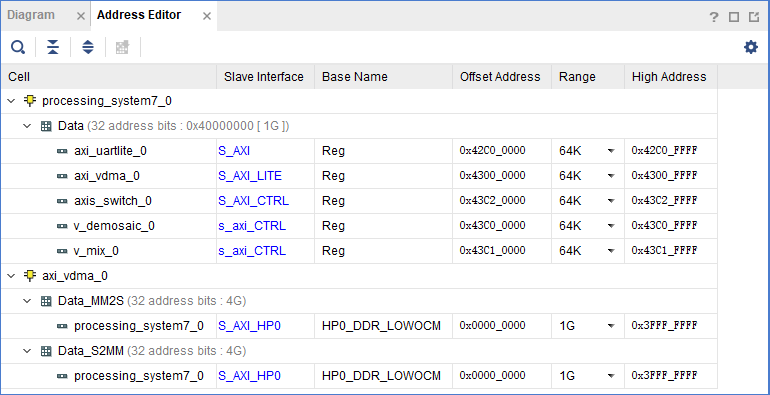Collapse the Data address segment node

[x=27, y=126]
